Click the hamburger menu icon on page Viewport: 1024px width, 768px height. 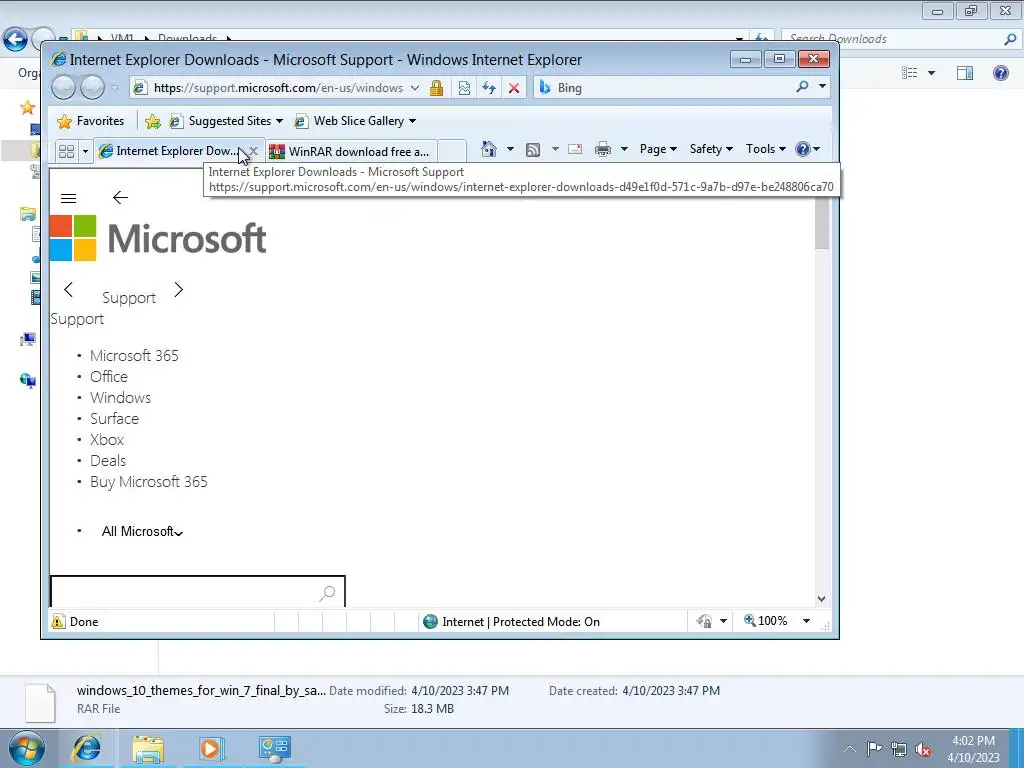(x=69, y=198)
